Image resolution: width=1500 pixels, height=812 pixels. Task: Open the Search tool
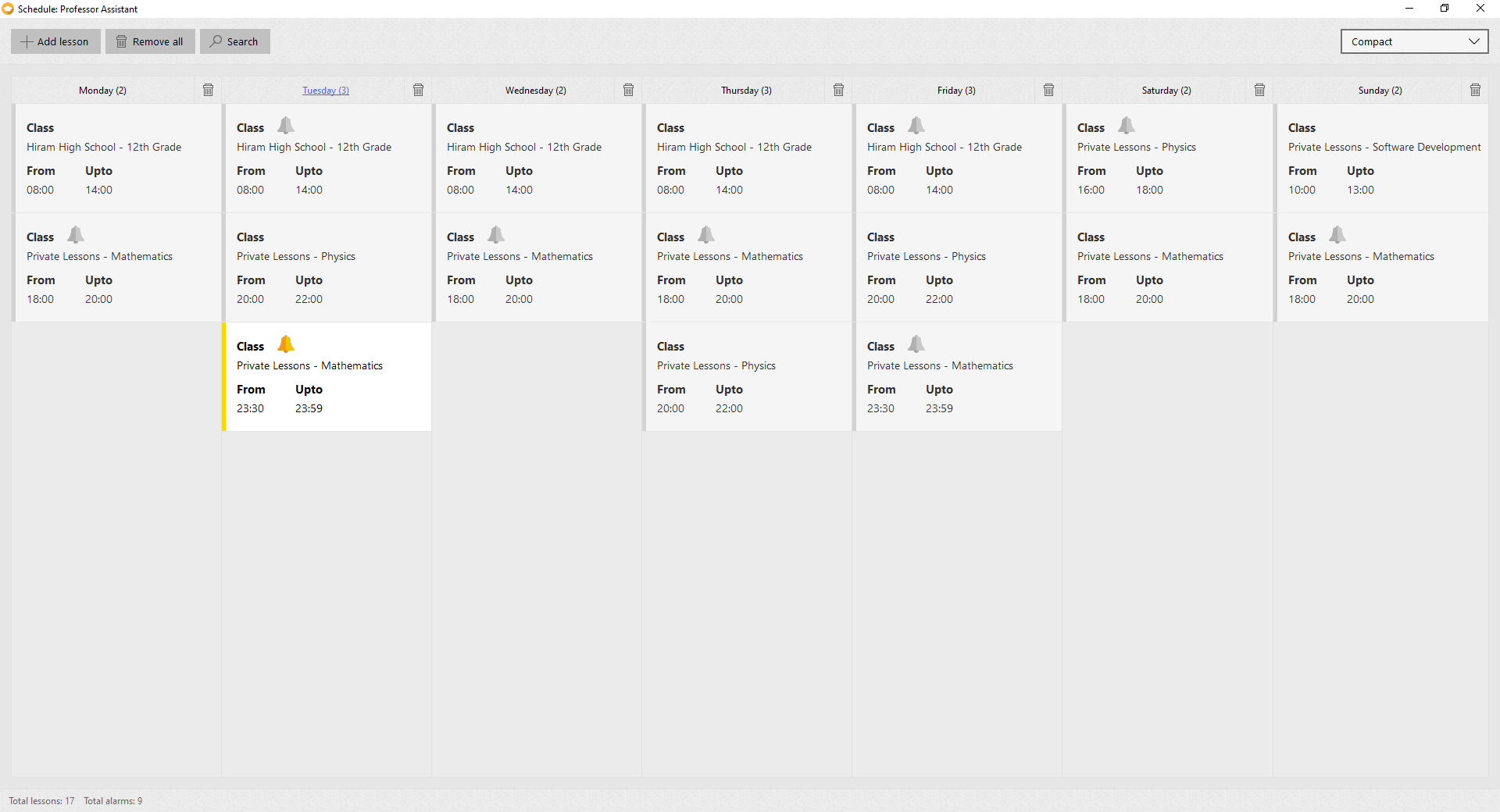[234, 41]
